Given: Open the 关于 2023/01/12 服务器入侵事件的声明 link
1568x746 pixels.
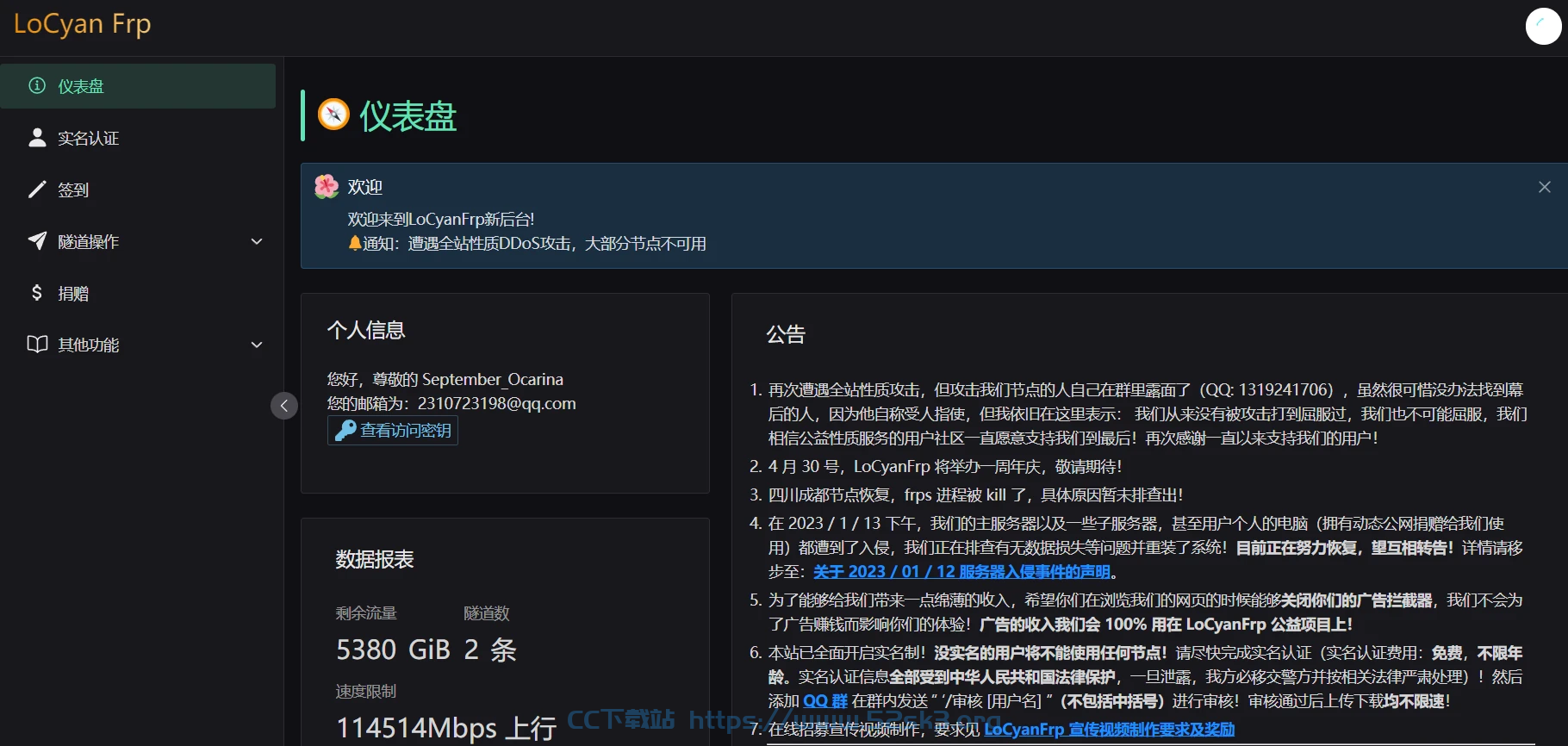Looking at the screenshot, I should pyautogui.click(x=961, y=572).
